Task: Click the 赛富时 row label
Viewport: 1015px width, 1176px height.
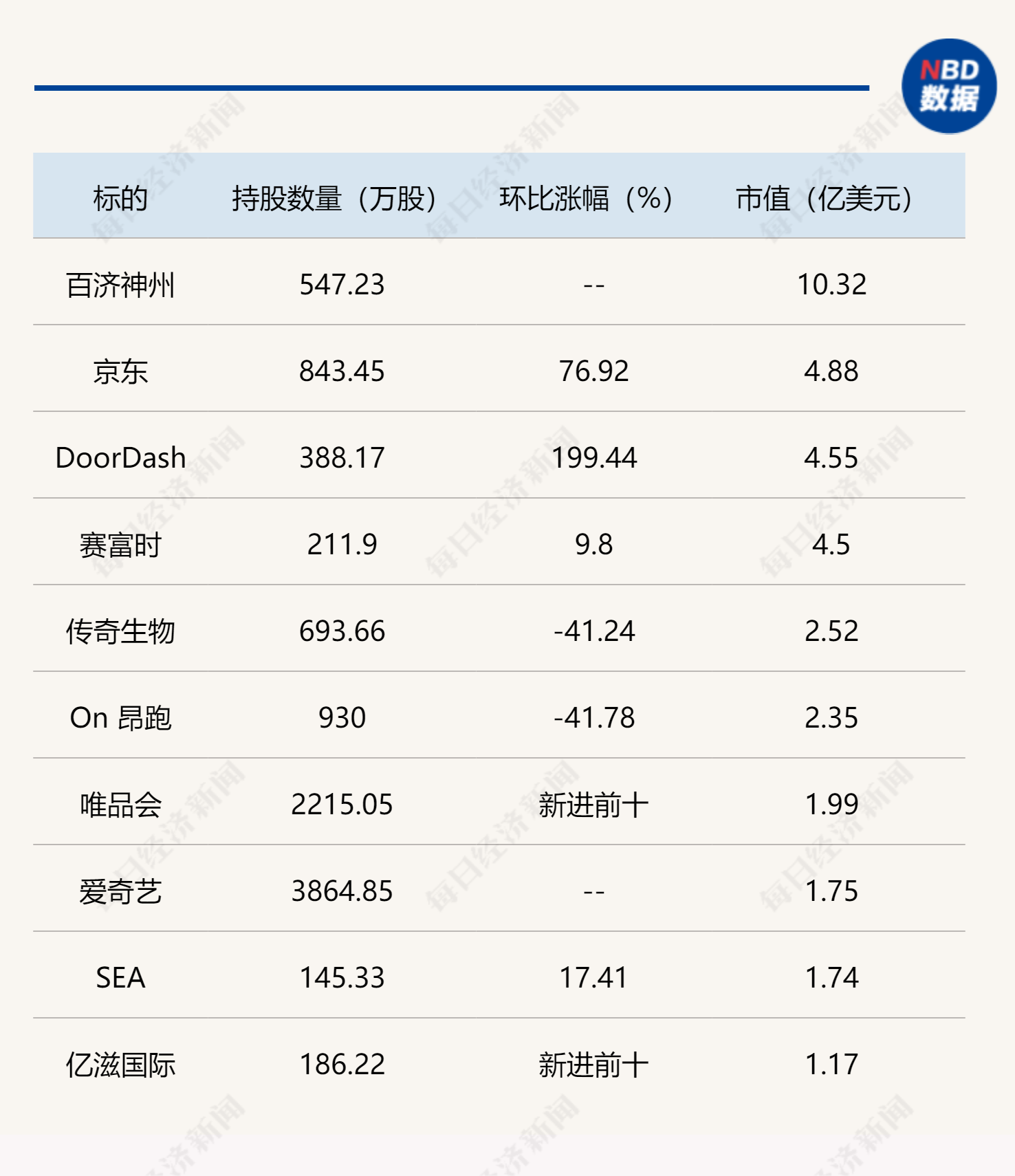Action: click(120, 545)
